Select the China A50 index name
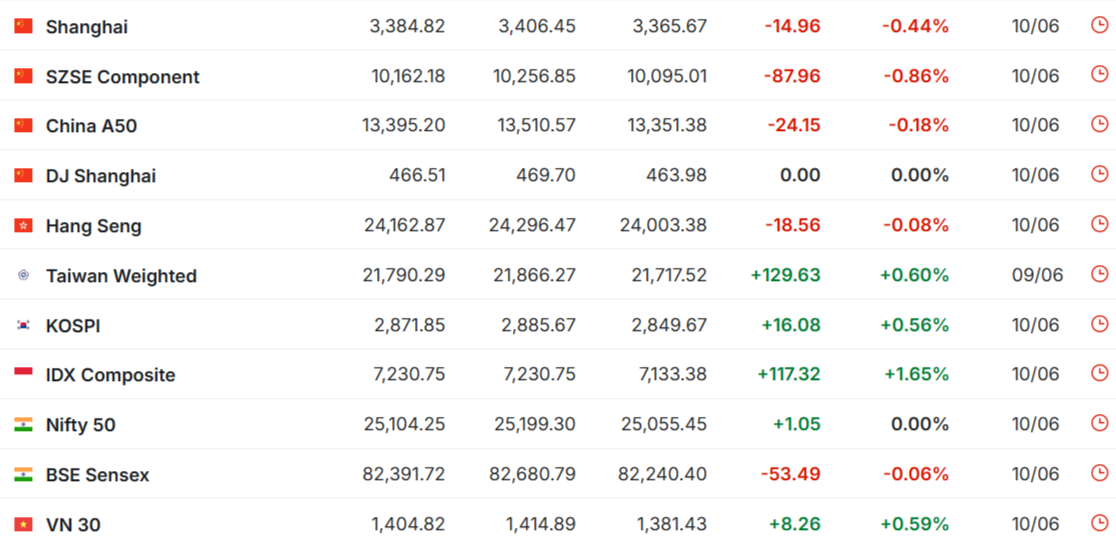 [x=91, y=127]
